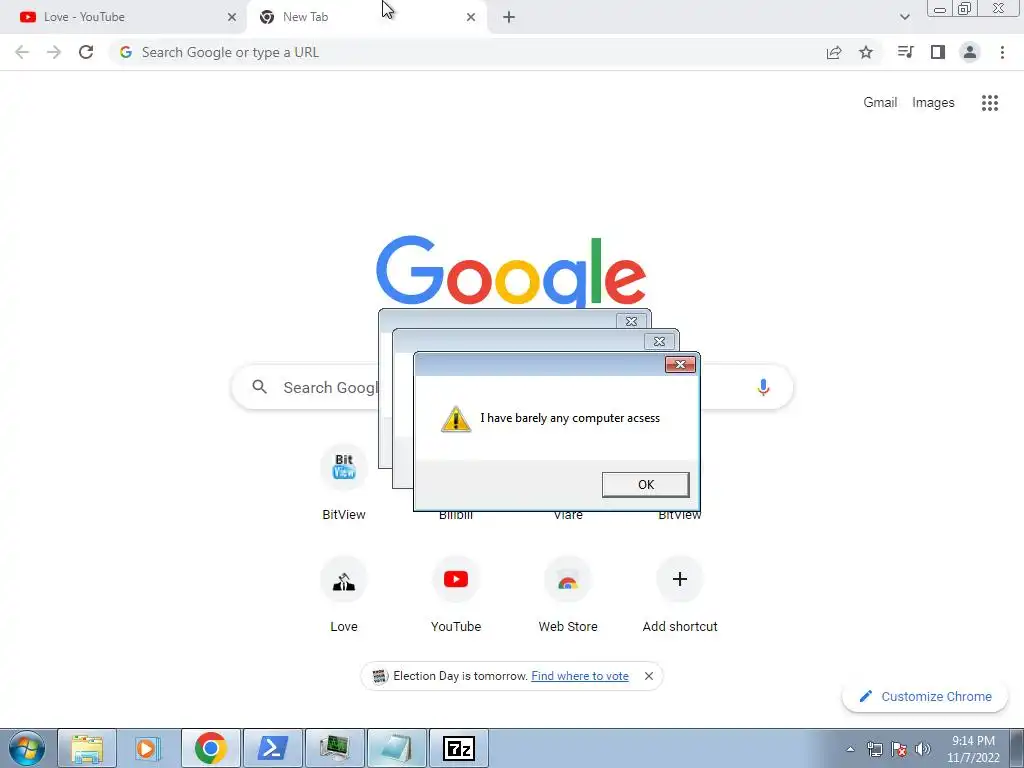Open the Web Store shortcut tile

tap(568, 595)
